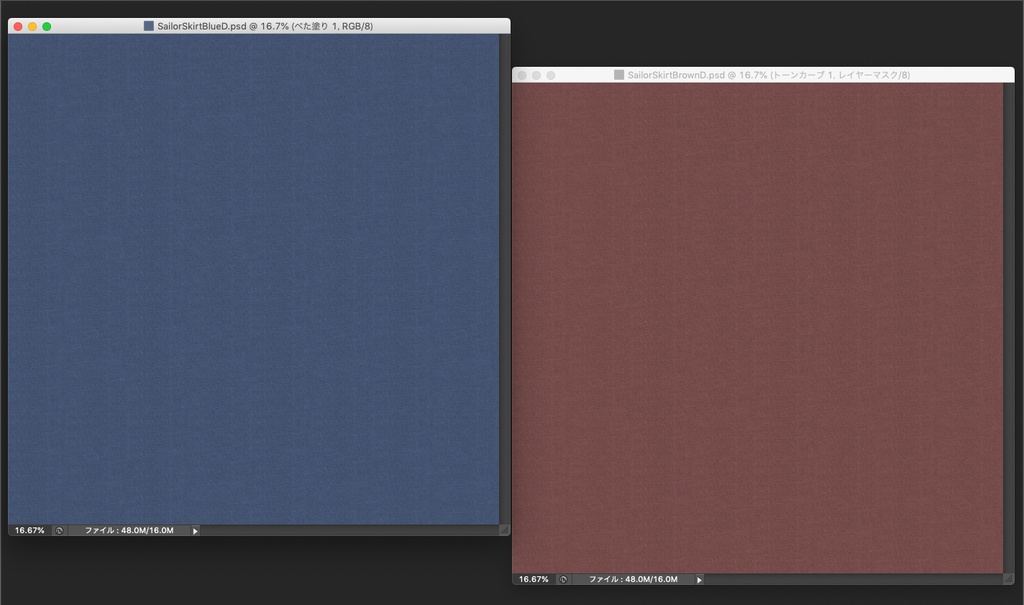Viewport: 1024px width, 605px height.
Task: Click the horizontal scrollbar of SailorSkirtBlueD window
Action: click(x=349, y=531)
